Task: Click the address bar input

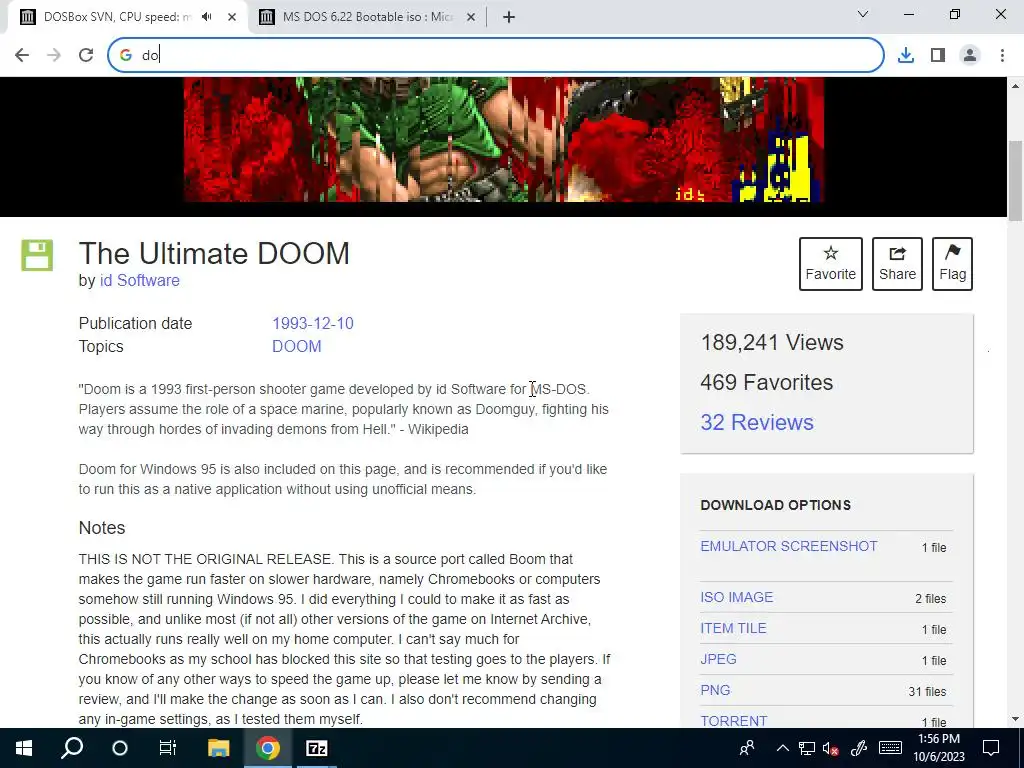Action: tap(496, 55)
